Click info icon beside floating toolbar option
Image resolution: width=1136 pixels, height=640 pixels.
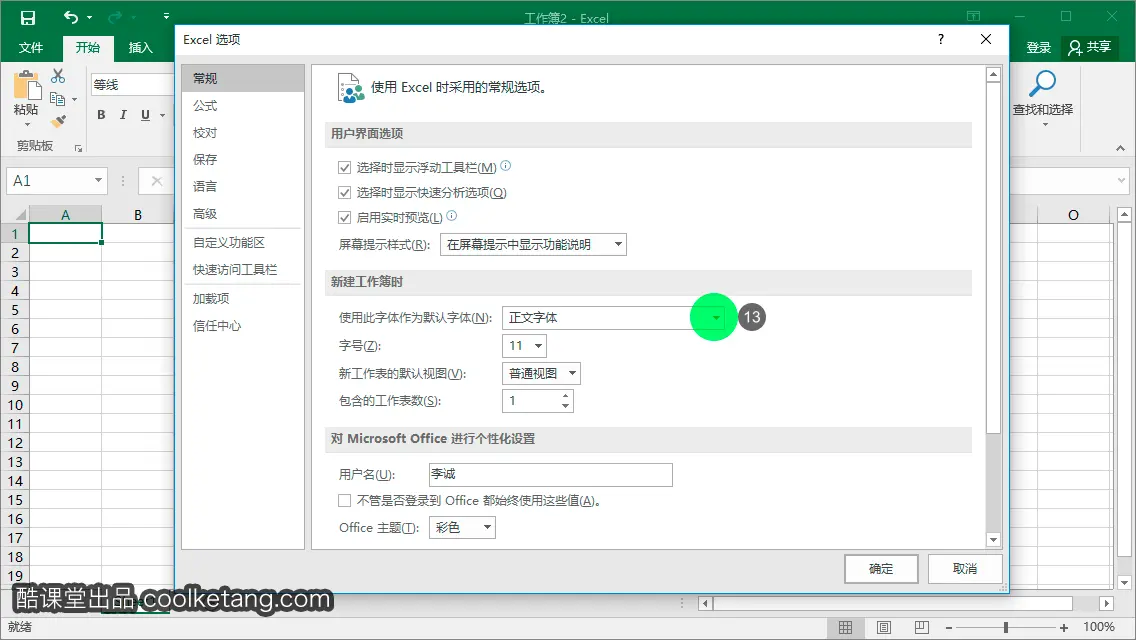[506, 165]
